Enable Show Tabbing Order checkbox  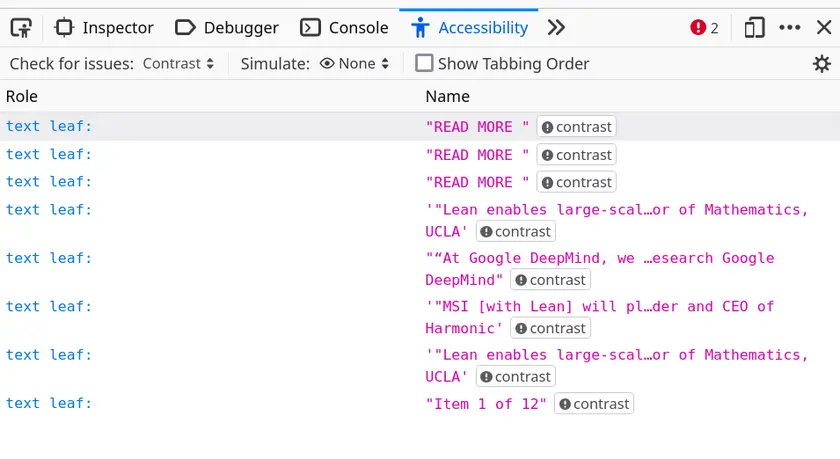click(x=424, y=63)
